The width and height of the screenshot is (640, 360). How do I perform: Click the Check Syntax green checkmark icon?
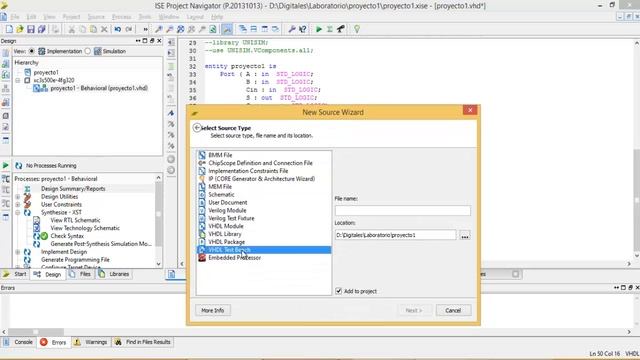(x=44, y=236)
